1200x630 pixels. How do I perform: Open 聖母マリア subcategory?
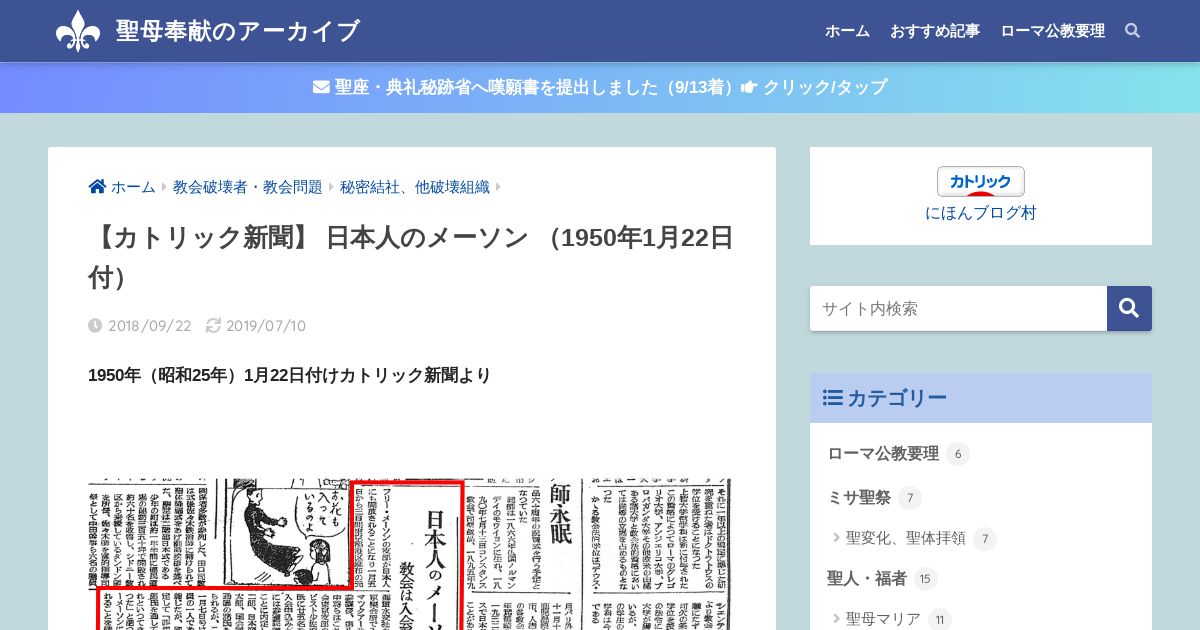[883, 619]
